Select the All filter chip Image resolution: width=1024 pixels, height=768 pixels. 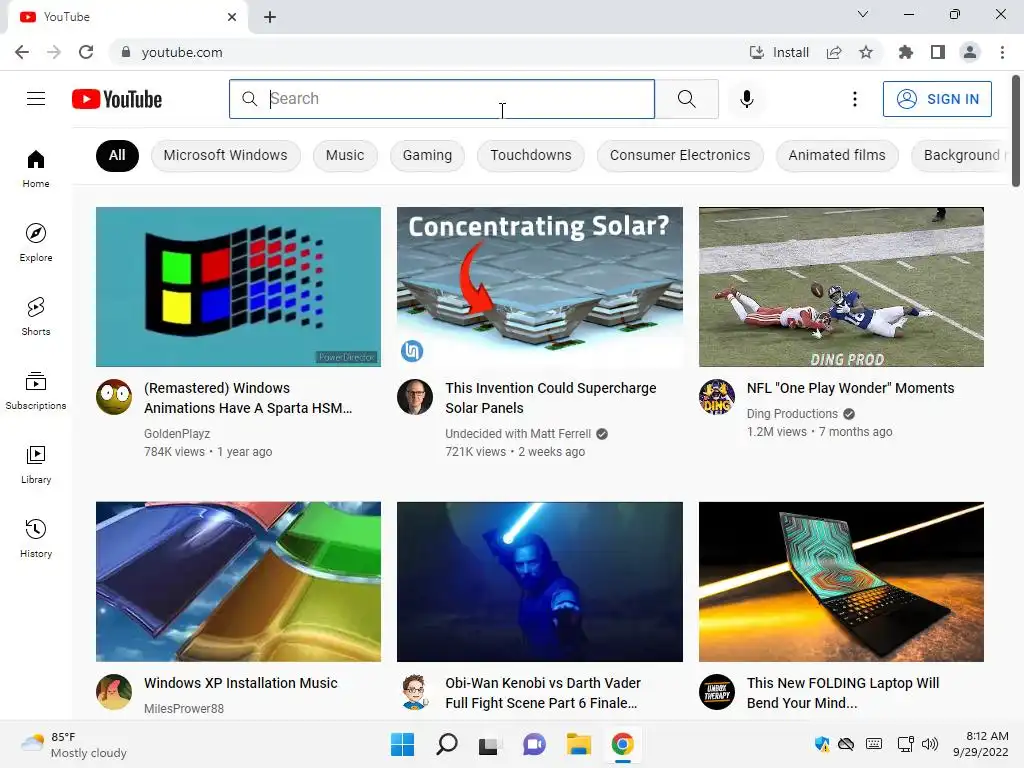pos(117,155)
